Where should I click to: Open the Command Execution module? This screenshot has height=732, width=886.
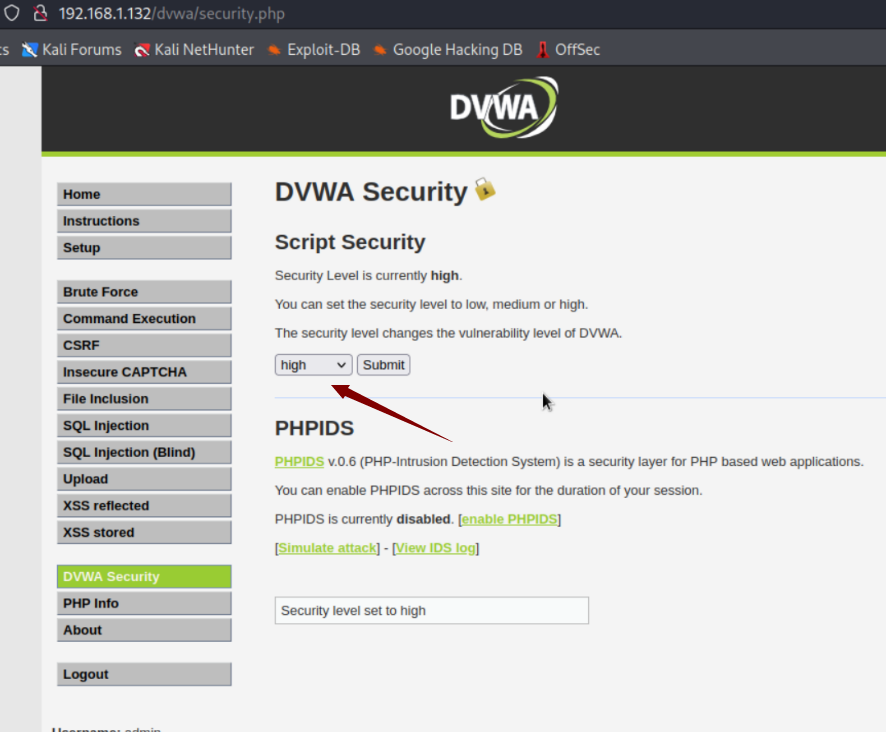pos(144,319)
